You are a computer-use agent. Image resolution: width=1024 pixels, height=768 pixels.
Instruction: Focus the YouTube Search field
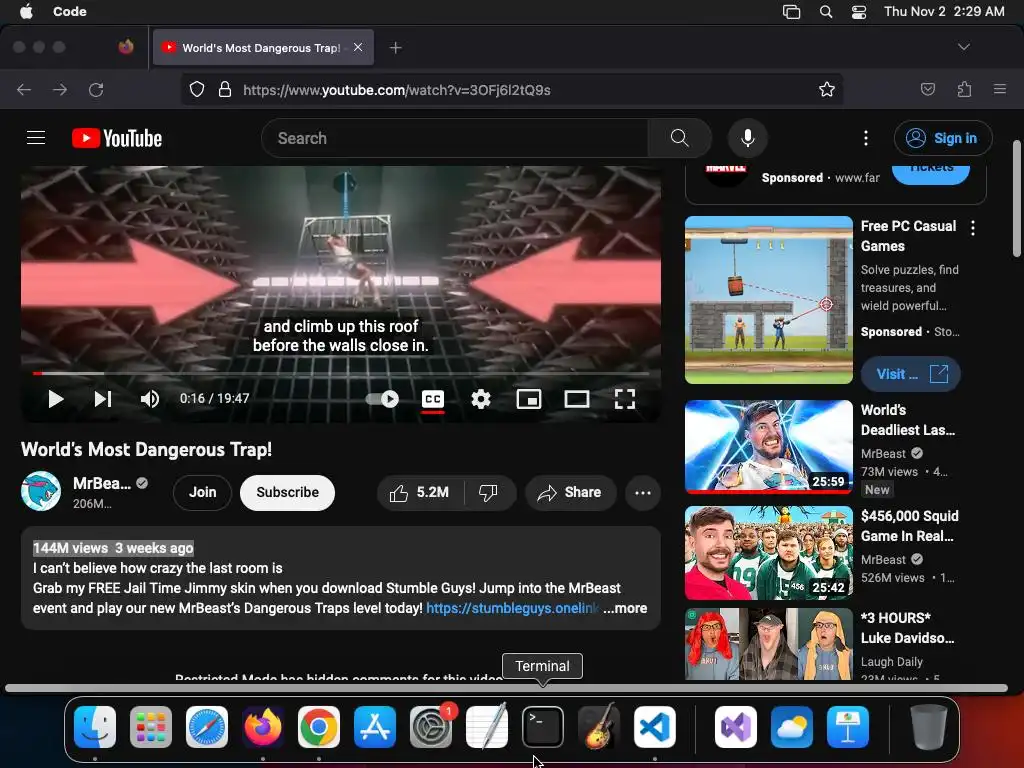click(x=455, y=138)
